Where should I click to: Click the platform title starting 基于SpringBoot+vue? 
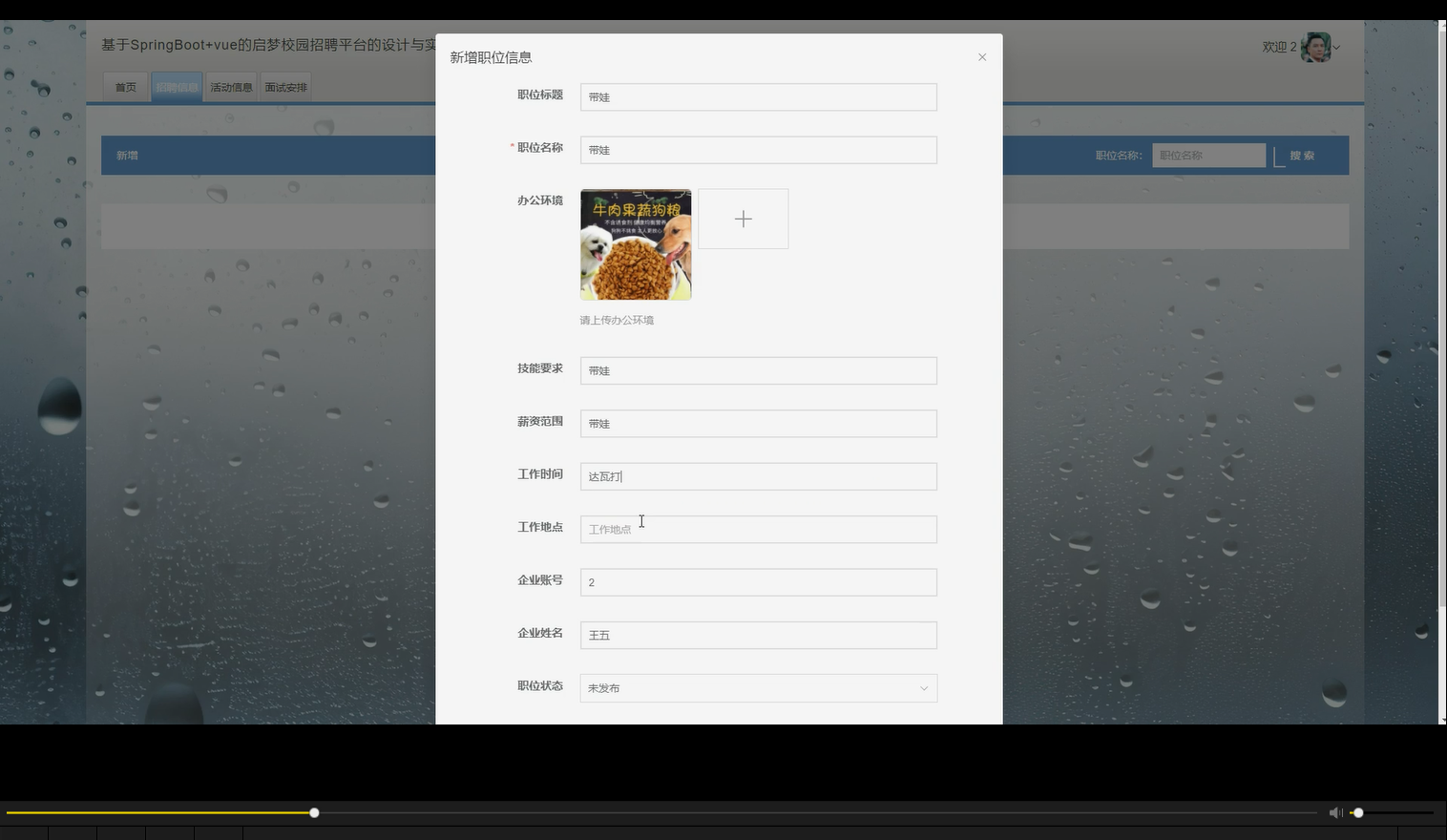[x=269, y=45]
